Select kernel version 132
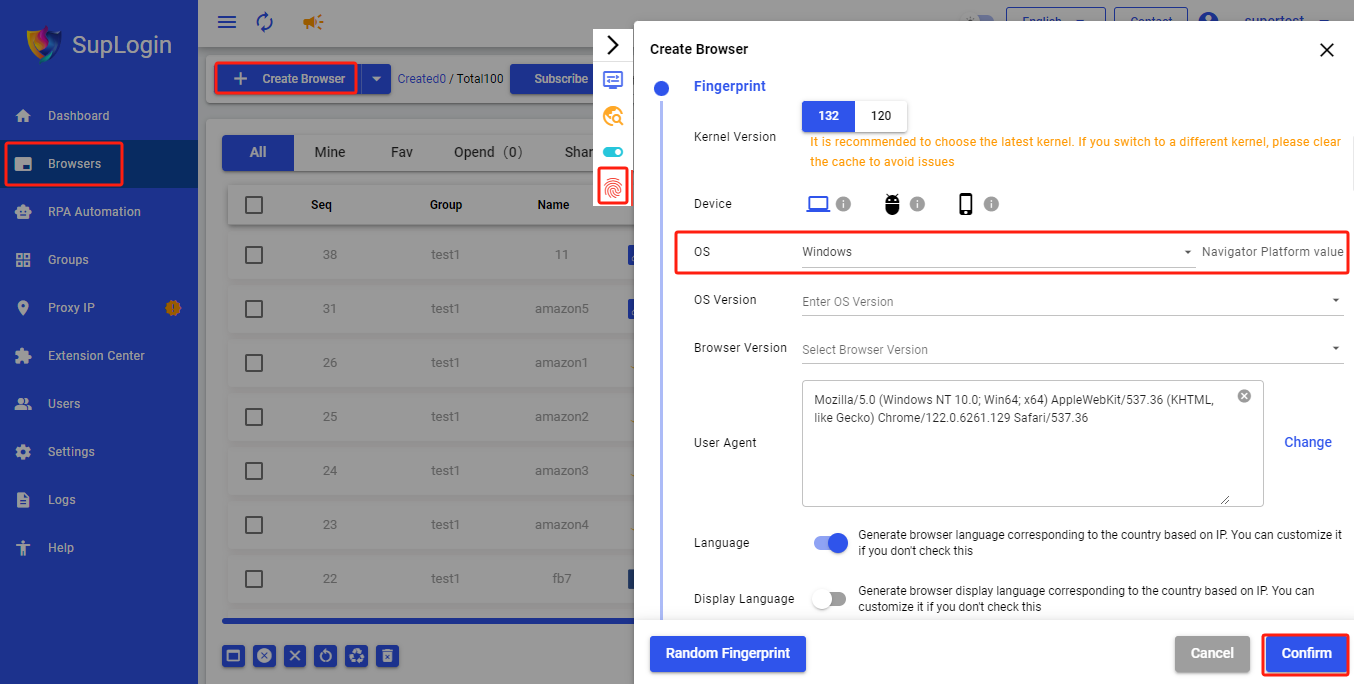Screen dimensions: 1354x684 pyautogui.click(x=828, y=116)
